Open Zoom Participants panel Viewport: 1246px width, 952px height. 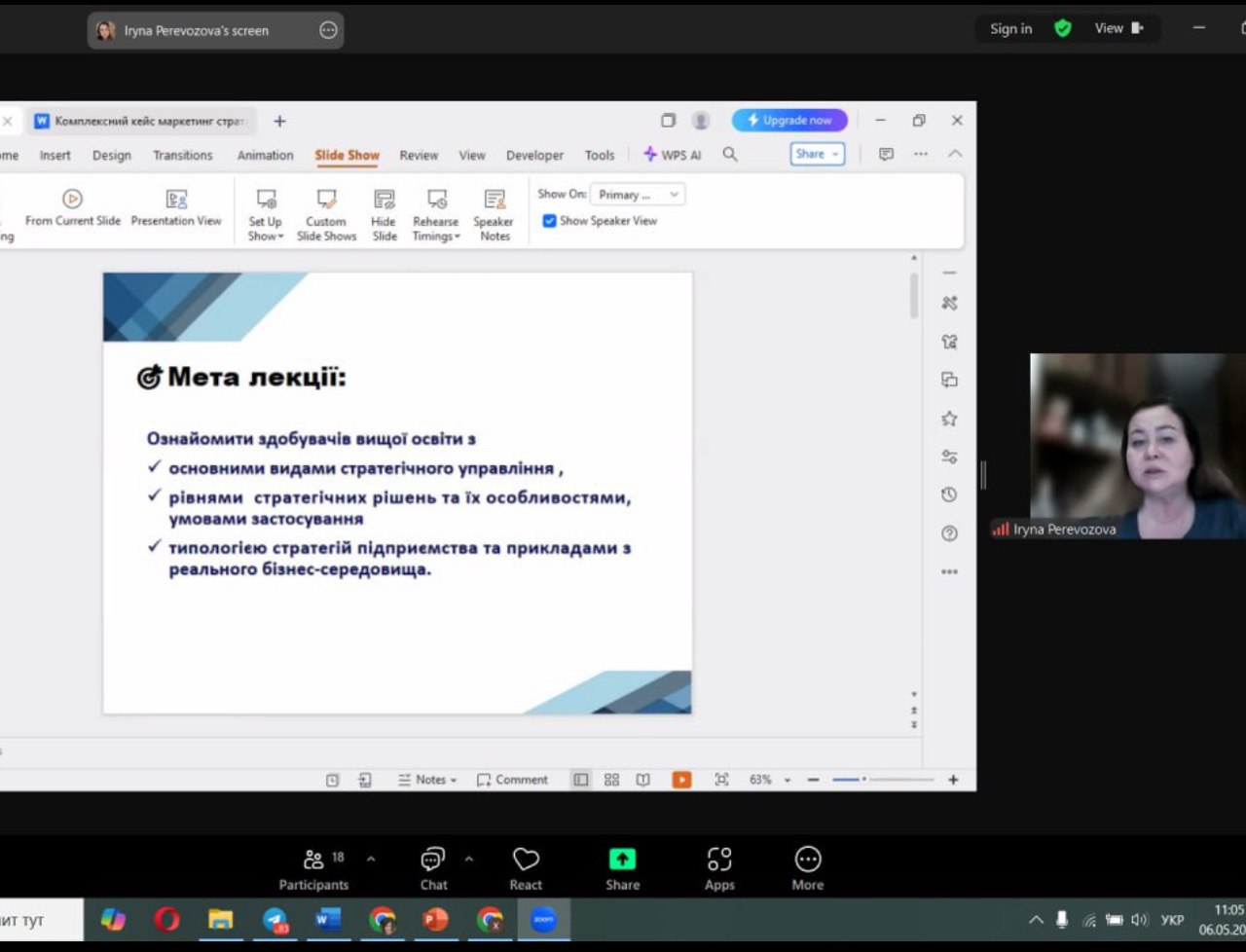313,868
